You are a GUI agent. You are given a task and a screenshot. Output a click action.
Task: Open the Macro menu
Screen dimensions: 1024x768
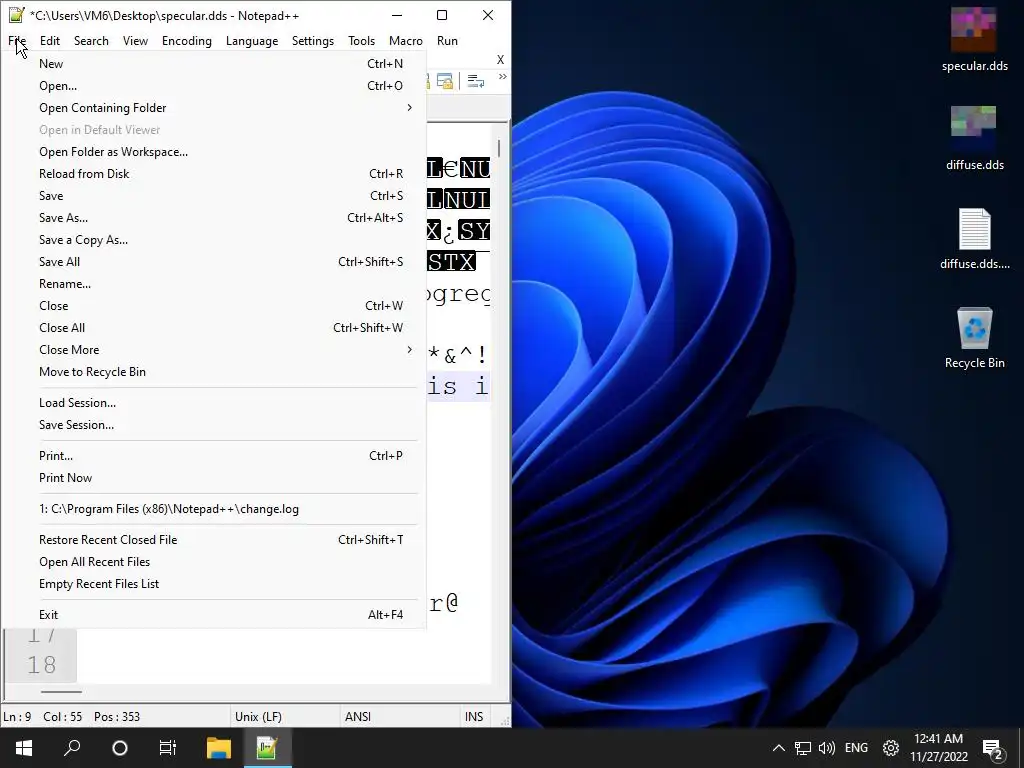(x=406, y=40)
